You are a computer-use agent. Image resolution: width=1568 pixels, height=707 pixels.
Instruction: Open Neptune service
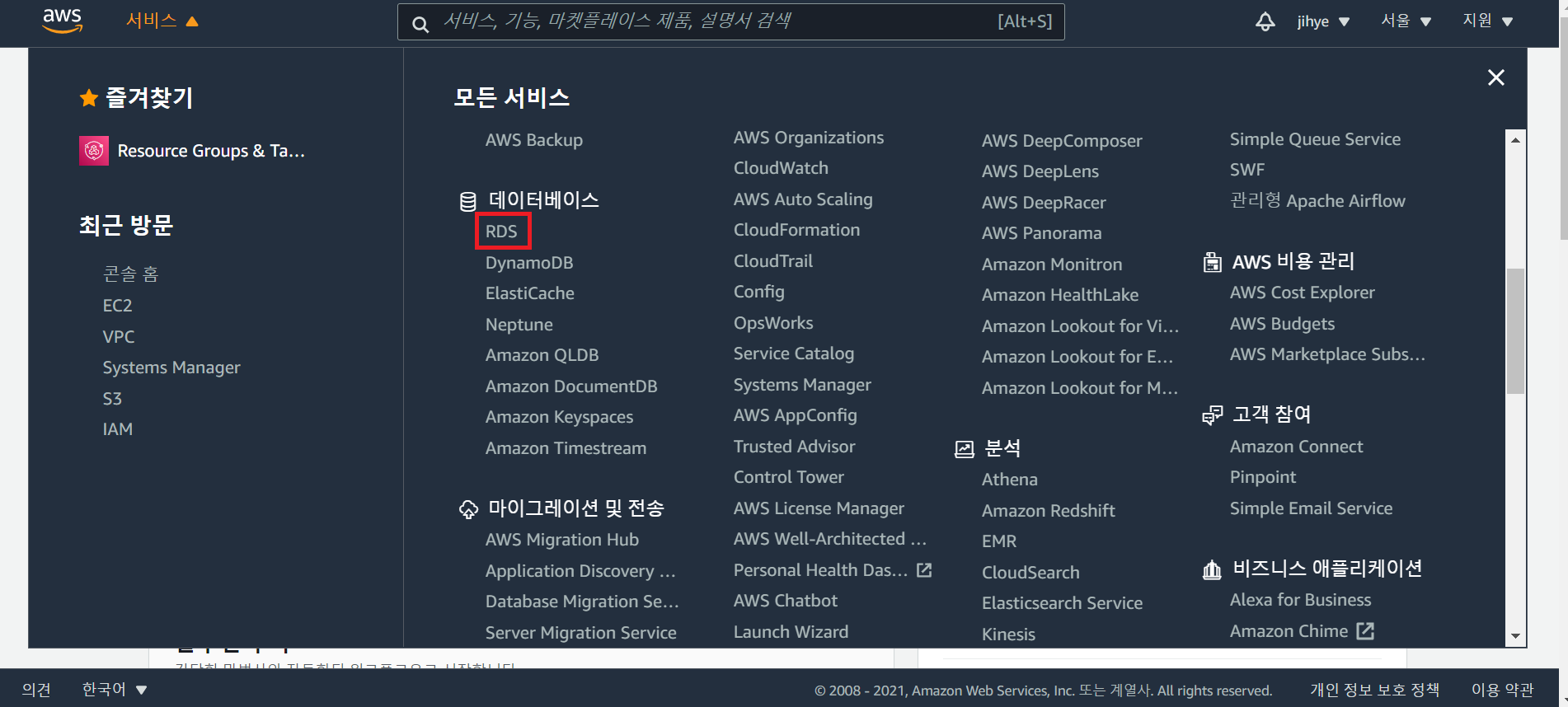(x=519, y=325)
